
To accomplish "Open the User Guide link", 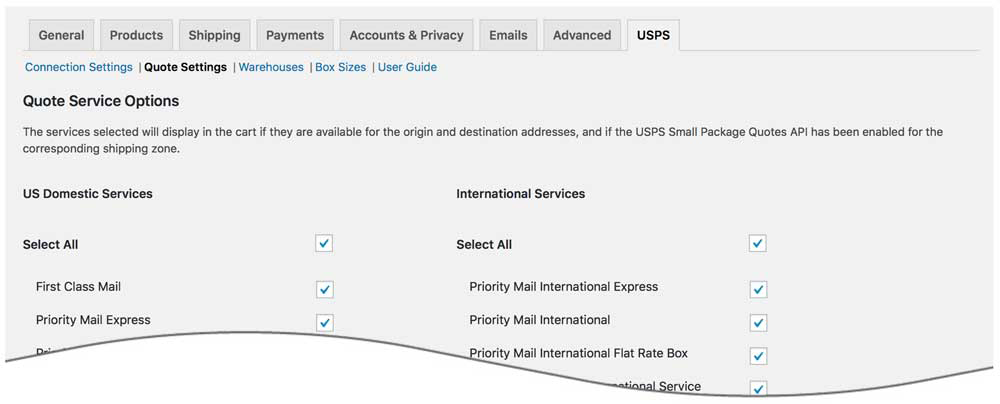I will pyautogui.click(x=407, y=67).
